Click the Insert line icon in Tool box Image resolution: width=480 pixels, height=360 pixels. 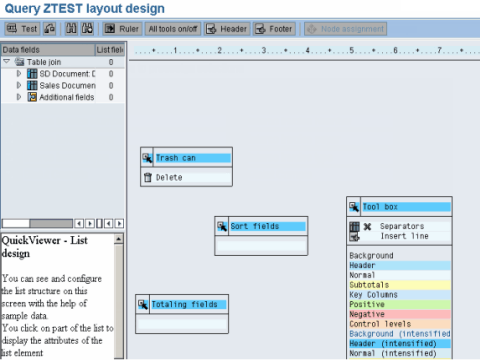click(354, 237)
